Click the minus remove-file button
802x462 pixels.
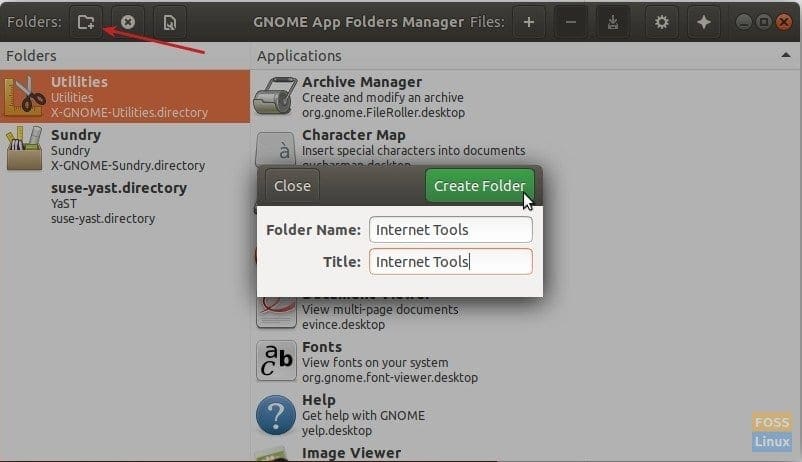[x=571, y=22]
